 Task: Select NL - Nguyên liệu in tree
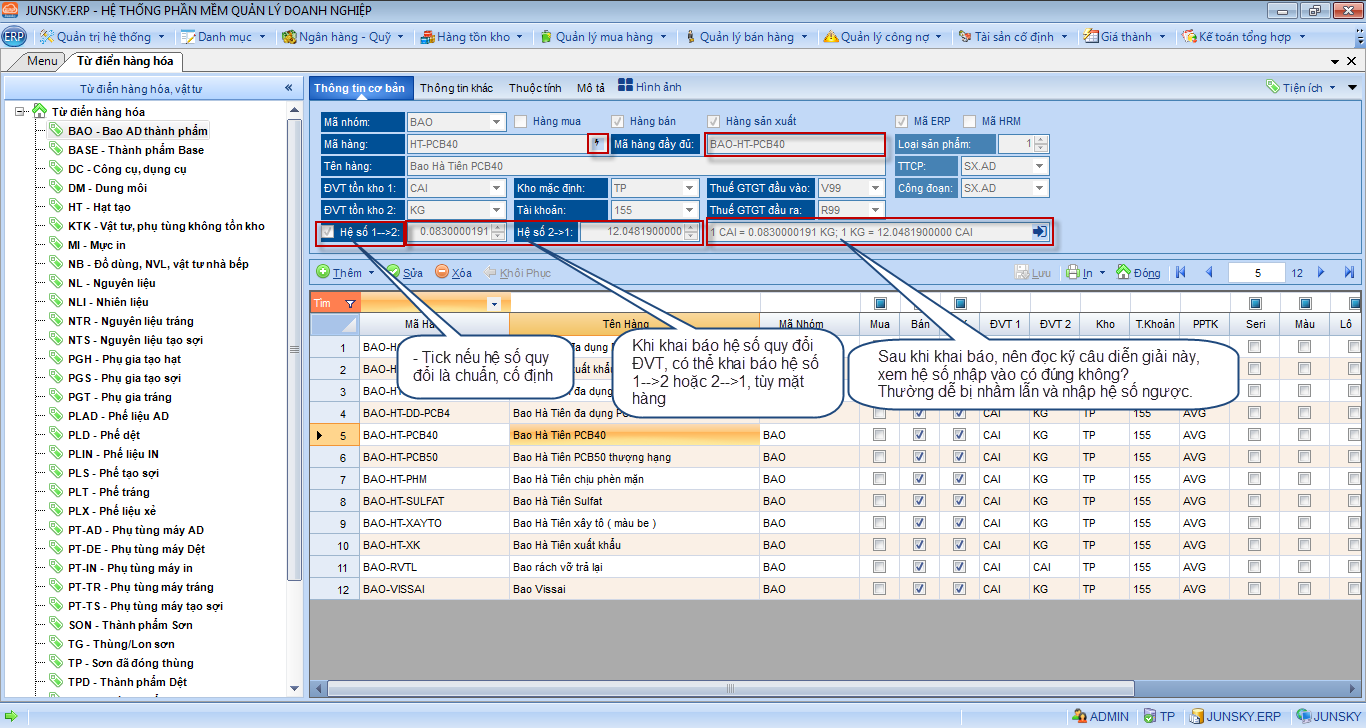pos(111,283)
